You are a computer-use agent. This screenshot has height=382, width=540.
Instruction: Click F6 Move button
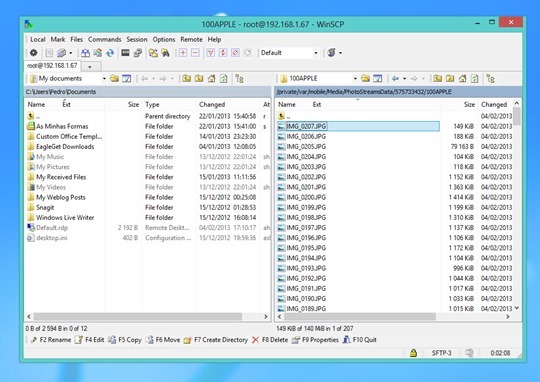pos(163,340)
